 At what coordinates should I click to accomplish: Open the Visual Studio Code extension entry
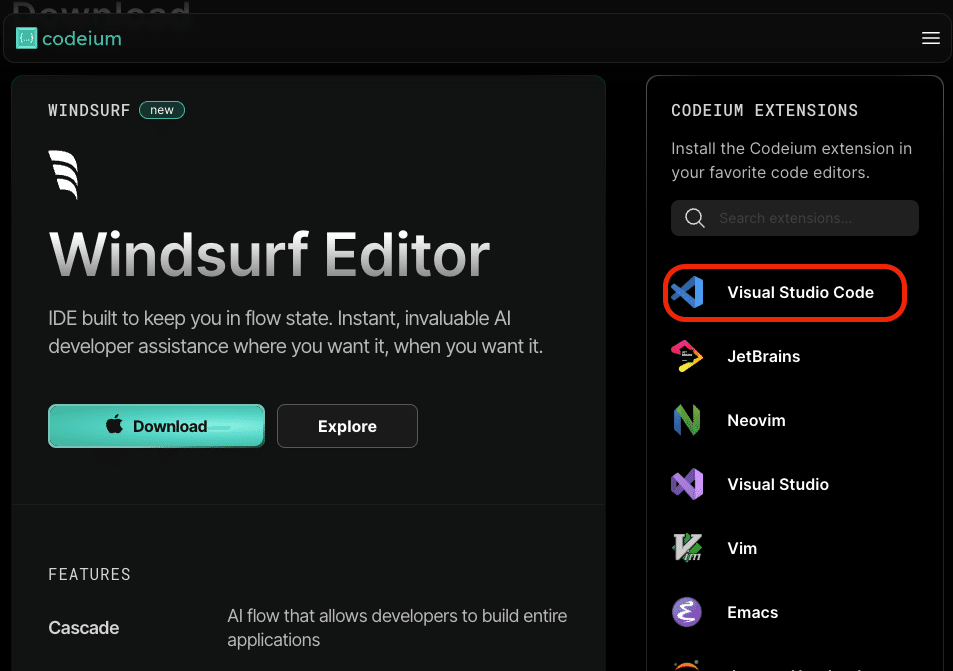pyautogui.click(x=784, y=292)
